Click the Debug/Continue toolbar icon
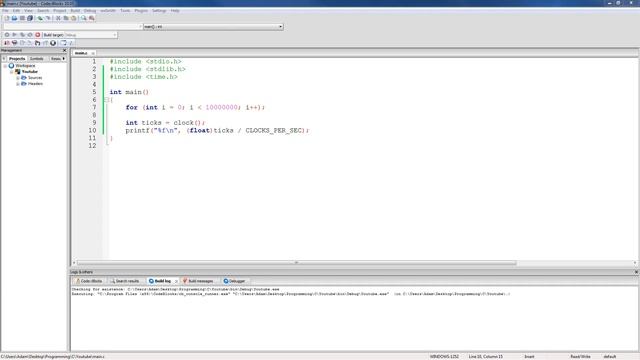The width and height of the screenshot is (640, 360). pos(7,43)
